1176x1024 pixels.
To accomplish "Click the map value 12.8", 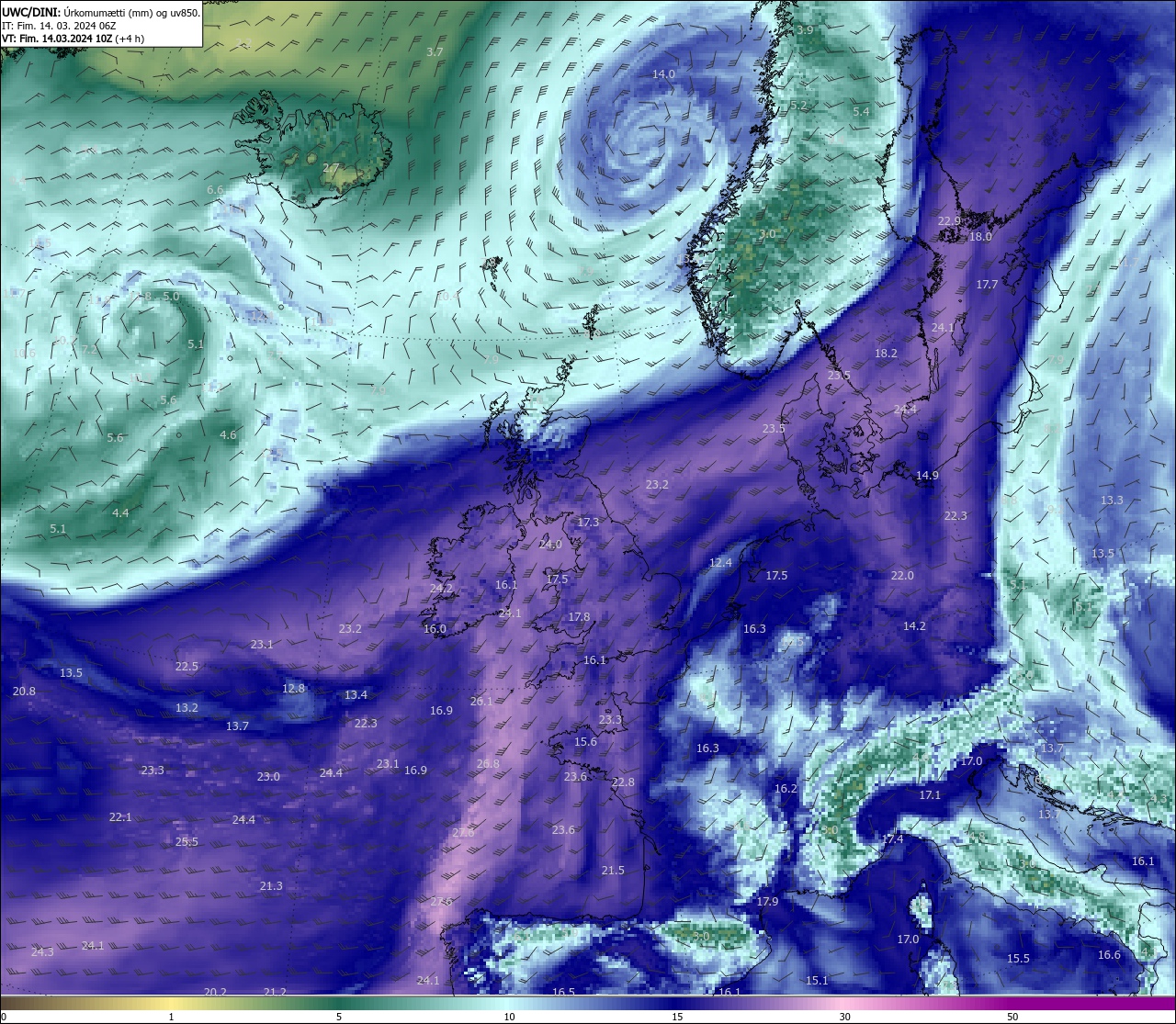I will (x=293, y=688).
